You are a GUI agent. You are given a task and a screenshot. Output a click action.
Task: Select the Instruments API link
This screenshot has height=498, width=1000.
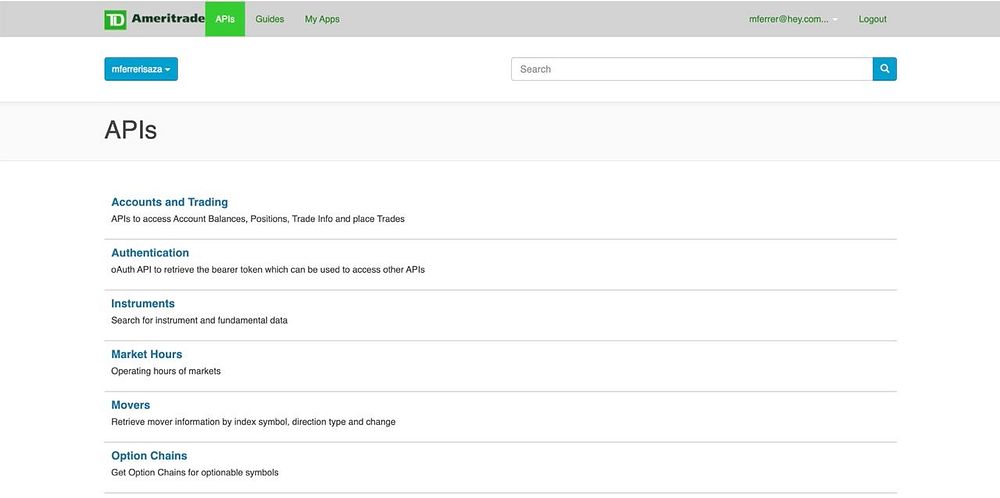coord(143,304)
